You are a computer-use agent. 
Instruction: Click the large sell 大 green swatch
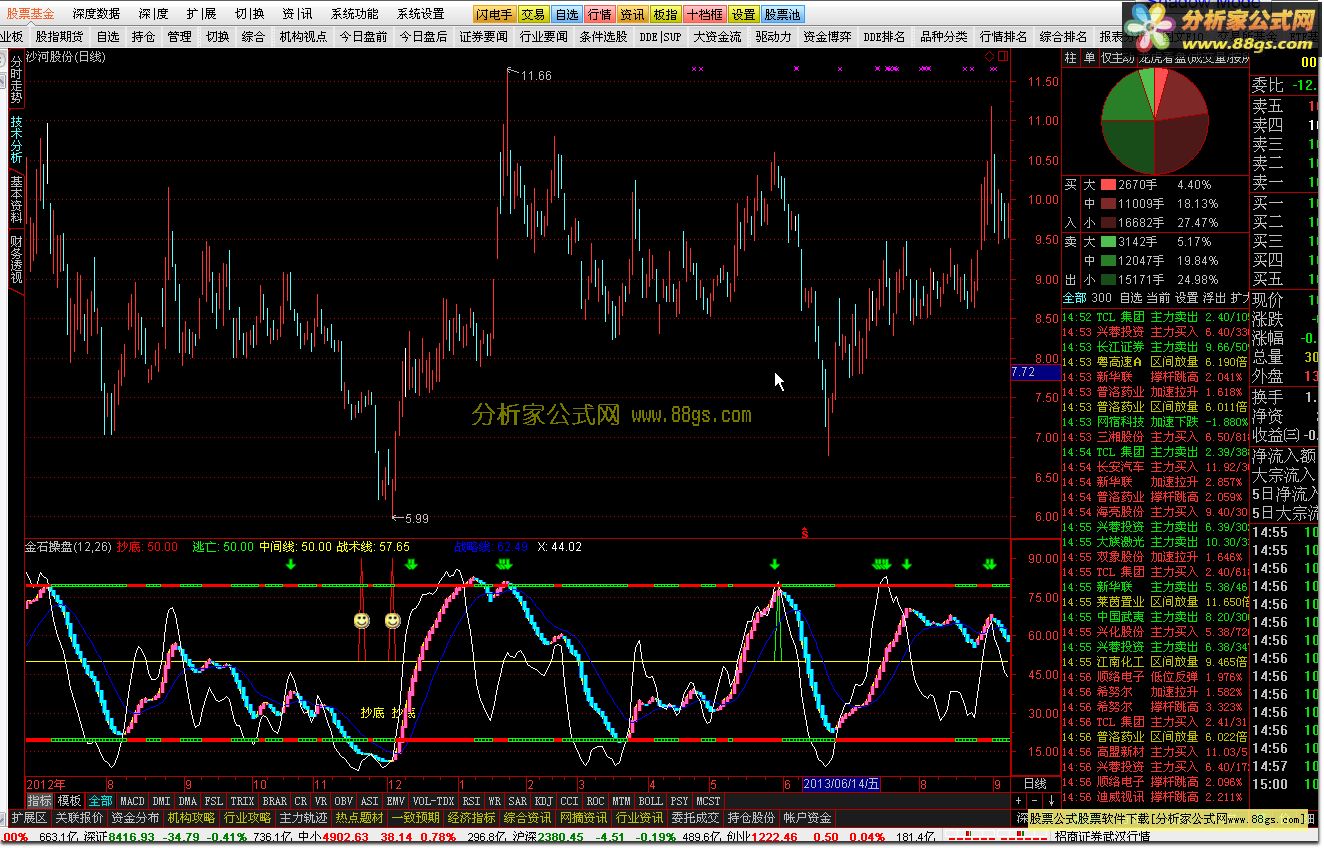pyautogui.click(x=1107, y=242)
